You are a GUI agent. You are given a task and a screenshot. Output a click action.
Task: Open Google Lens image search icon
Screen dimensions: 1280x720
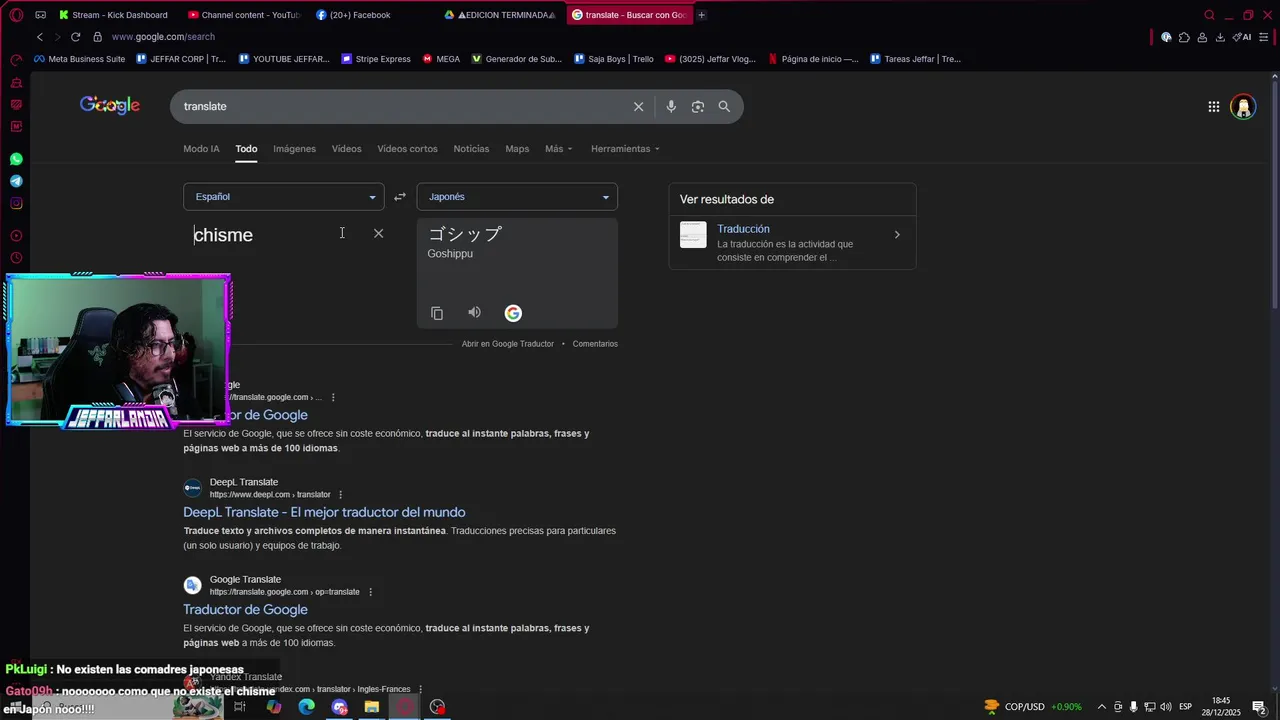click(698, 106)
